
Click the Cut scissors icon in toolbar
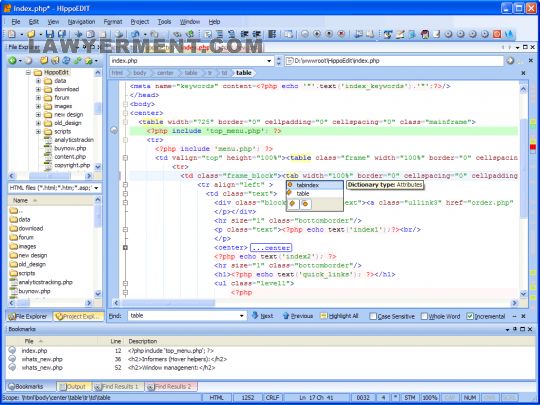coord(79,34)
